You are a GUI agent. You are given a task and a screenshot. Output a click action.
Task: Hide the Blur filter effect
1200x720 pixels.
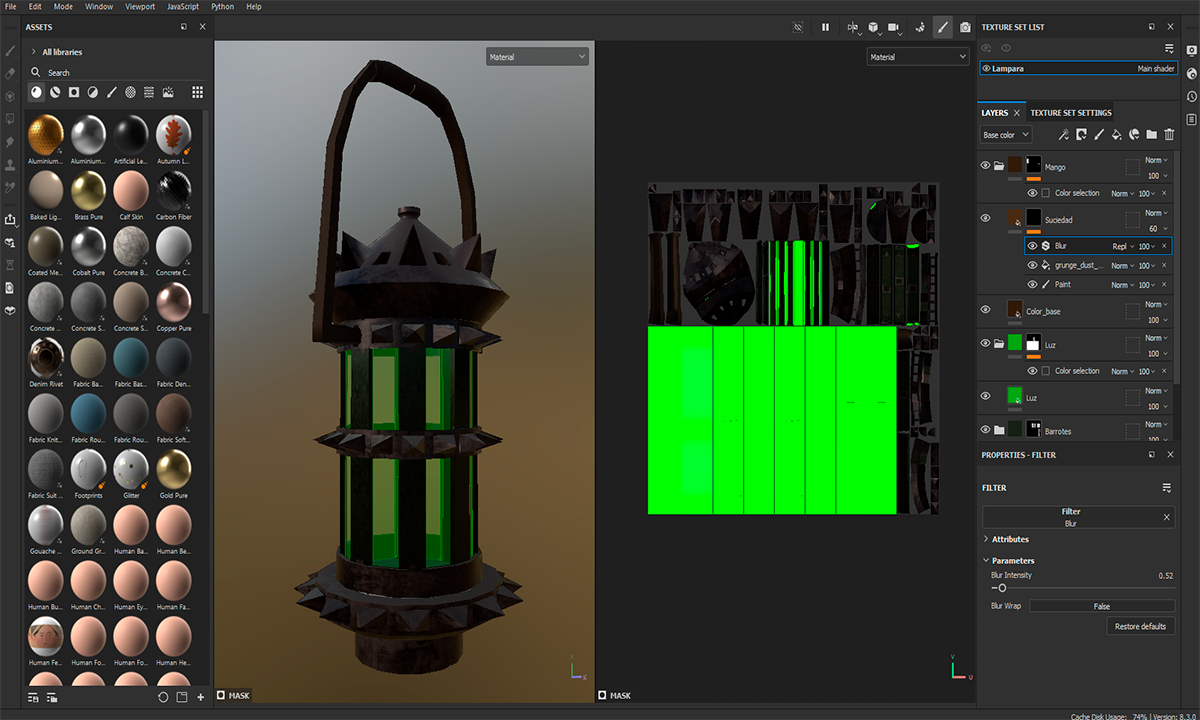point(1032,246)
